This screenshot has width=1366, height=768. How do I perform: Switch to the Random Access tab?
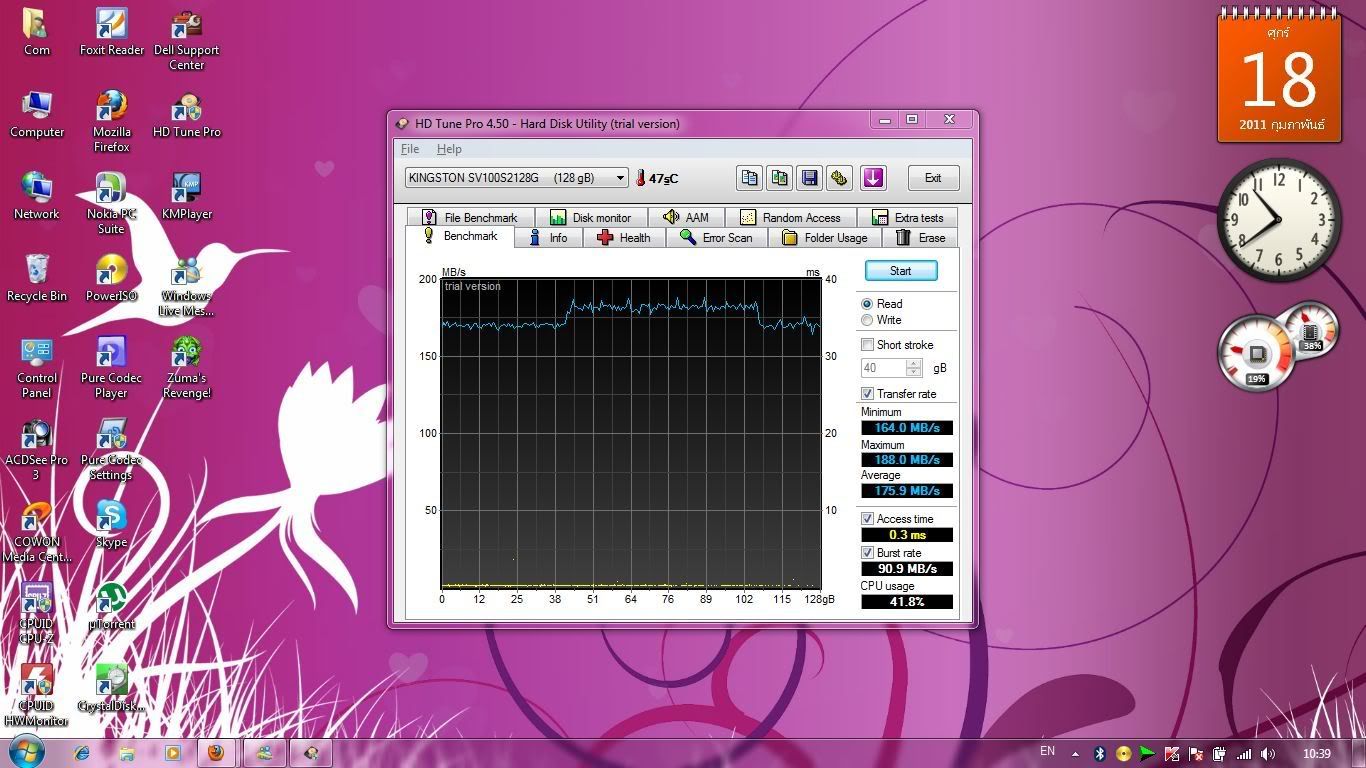tap(791, 217)
